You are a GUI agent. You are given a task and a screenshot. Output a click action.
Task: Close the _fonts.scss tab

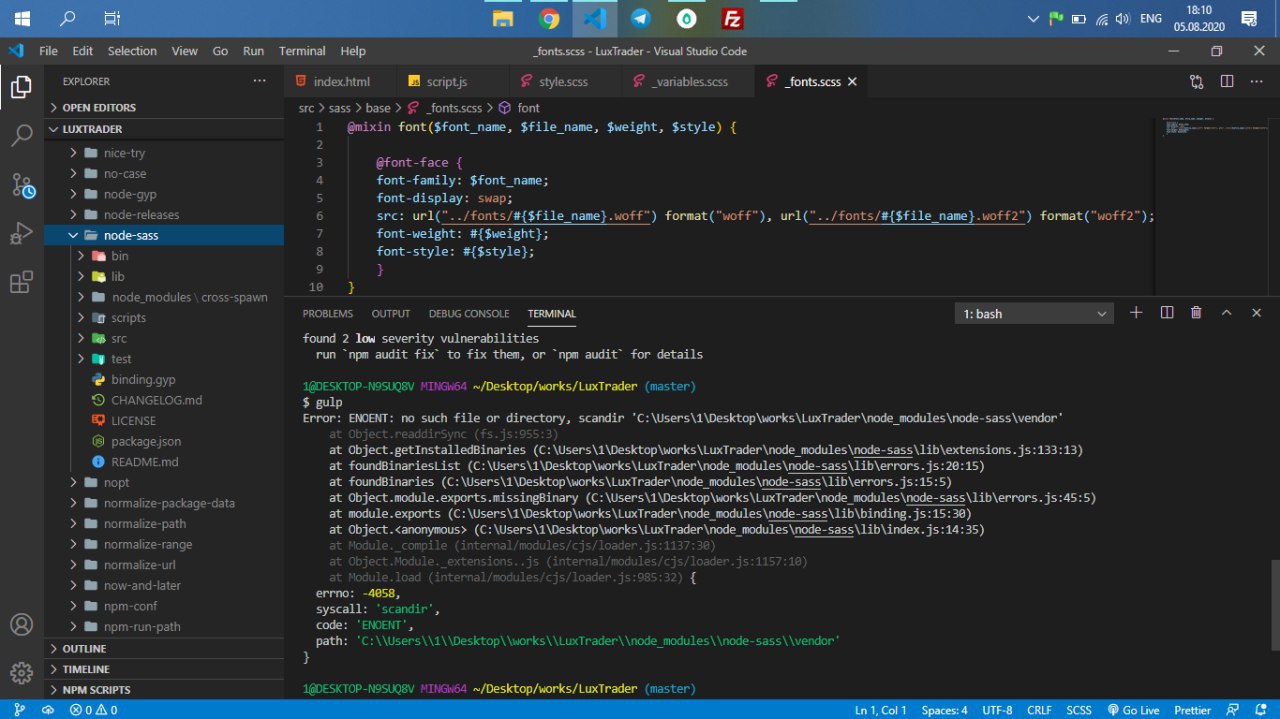point(852,82)
